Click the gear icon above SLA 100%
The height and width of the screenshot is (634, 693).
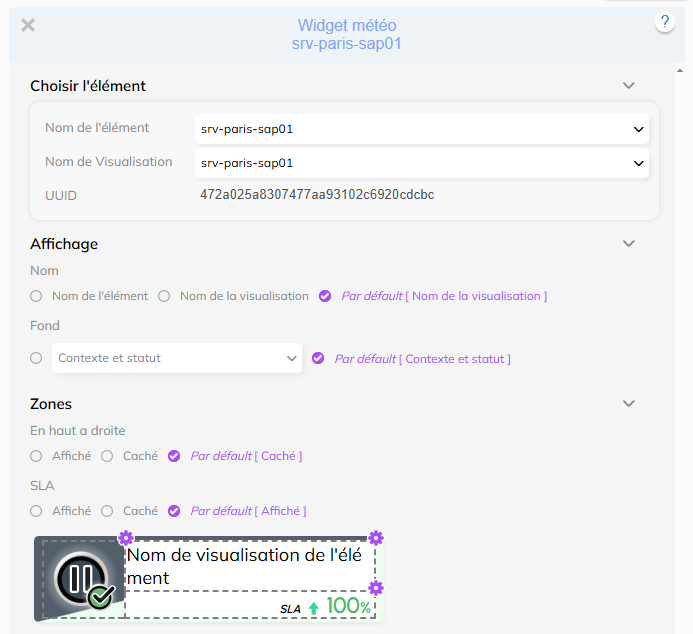tap(376, 587)
